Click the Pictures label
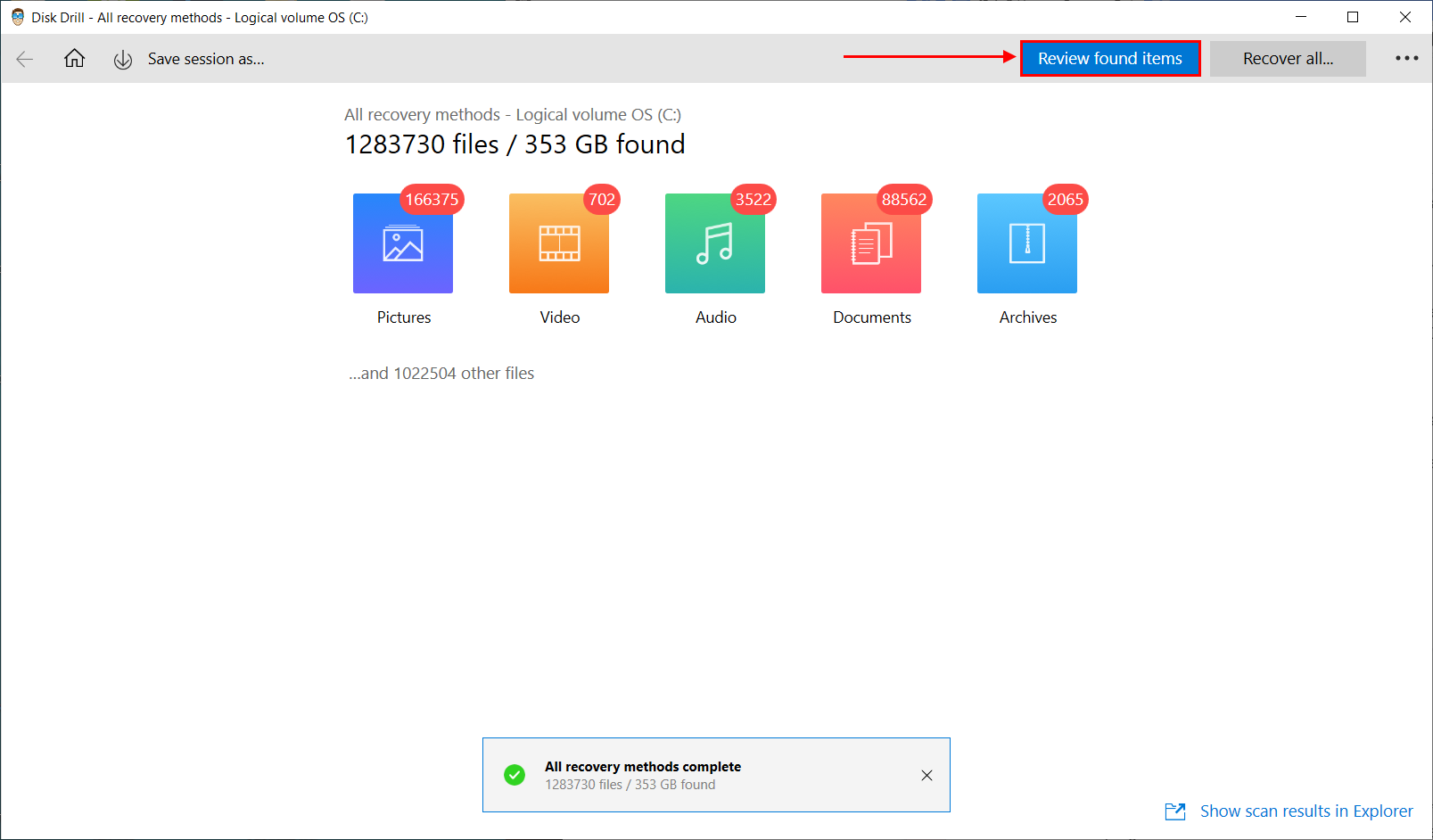 404,317
